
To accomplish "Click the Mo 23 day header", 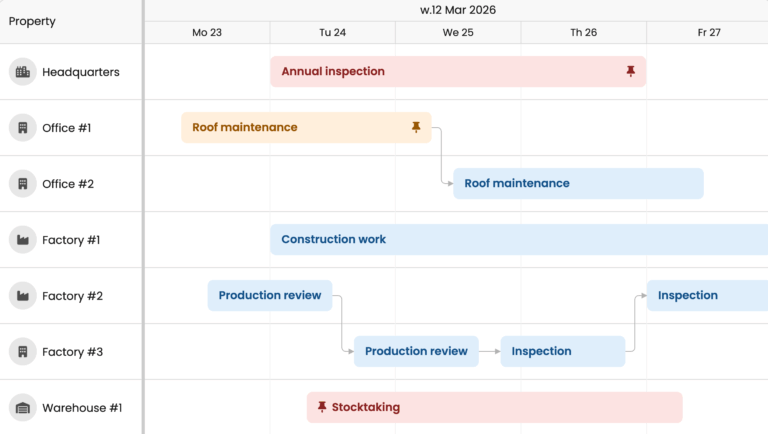I will [x=207, y=33].
